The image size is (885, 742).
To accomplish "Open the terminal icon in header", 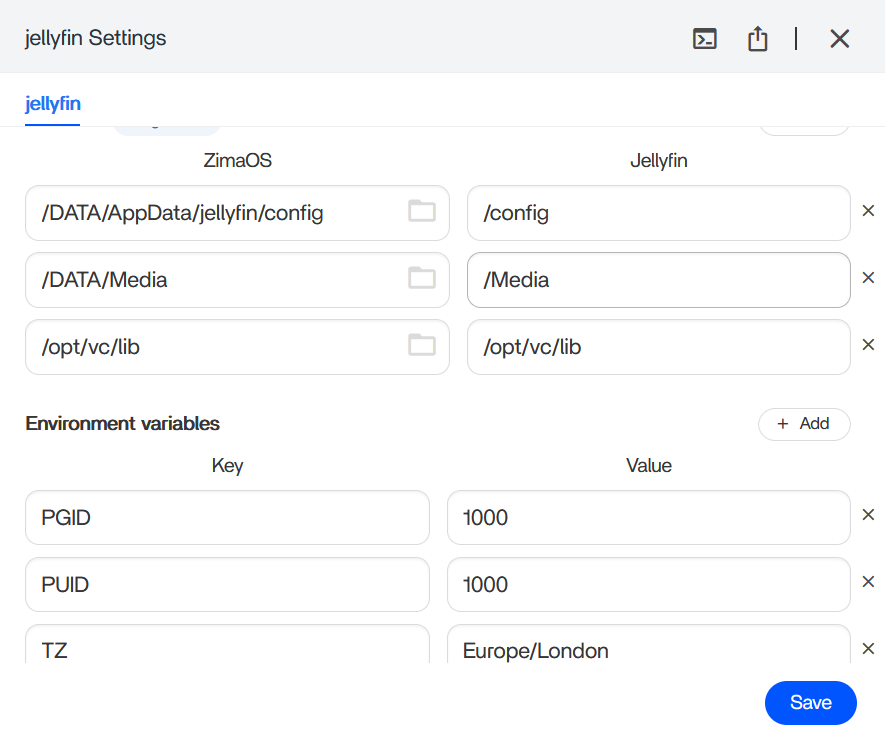I will pyautogui.click(x=705, y=39).
